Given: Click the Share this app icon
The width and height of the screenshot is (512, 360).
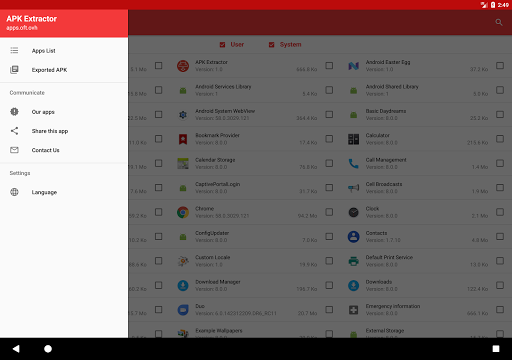Looking at the screenshot, I should 14,131.
